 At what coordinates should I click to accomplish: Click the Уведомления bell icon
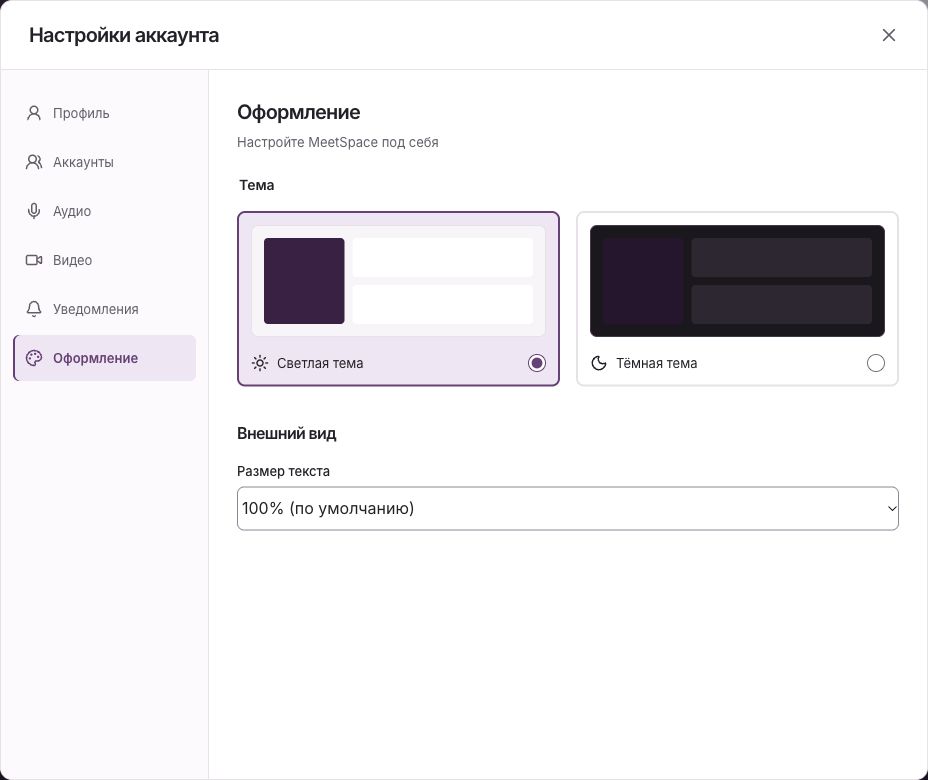click(x=34, y=309)
